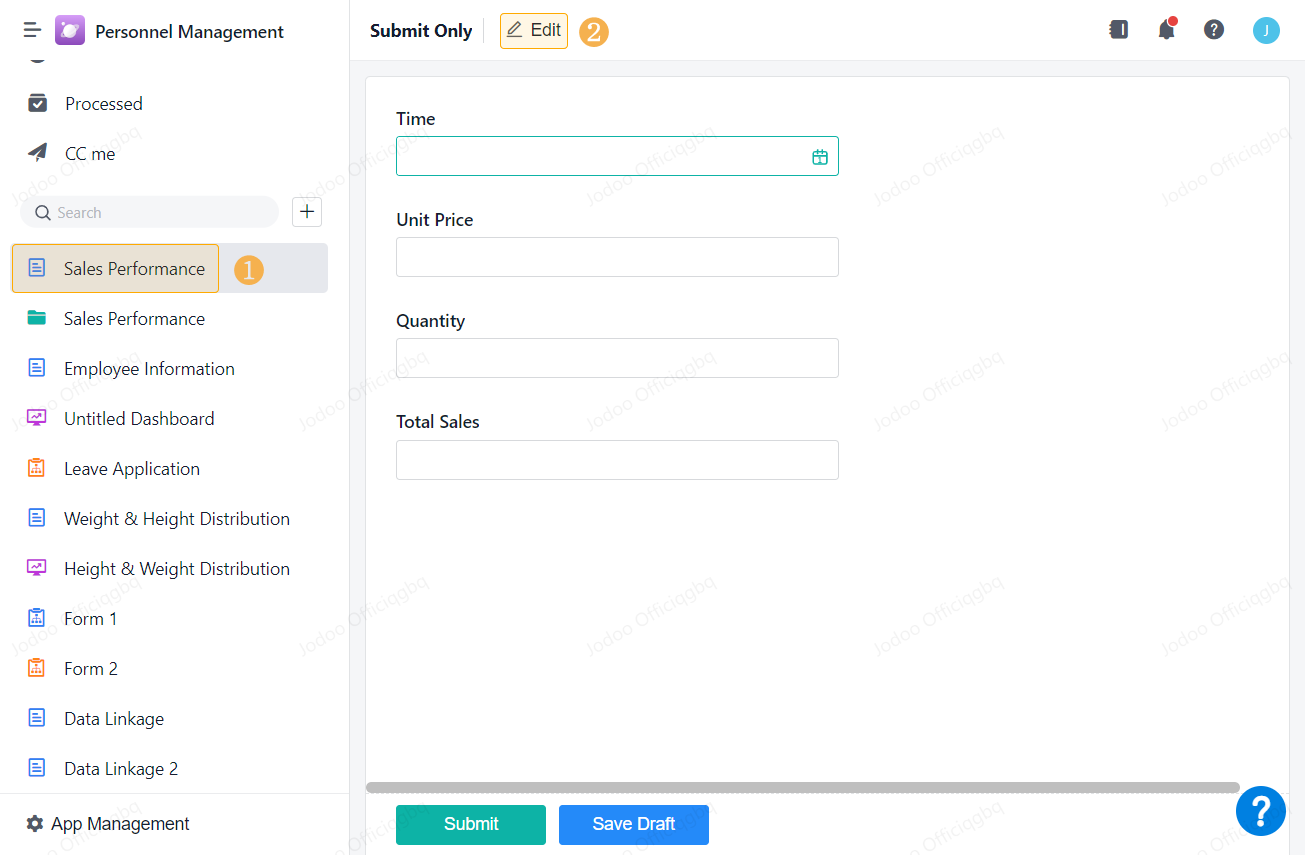The image size is (1305, 855).
Task: Select CC me in the sidebar
Action: [x=89, y=153]
